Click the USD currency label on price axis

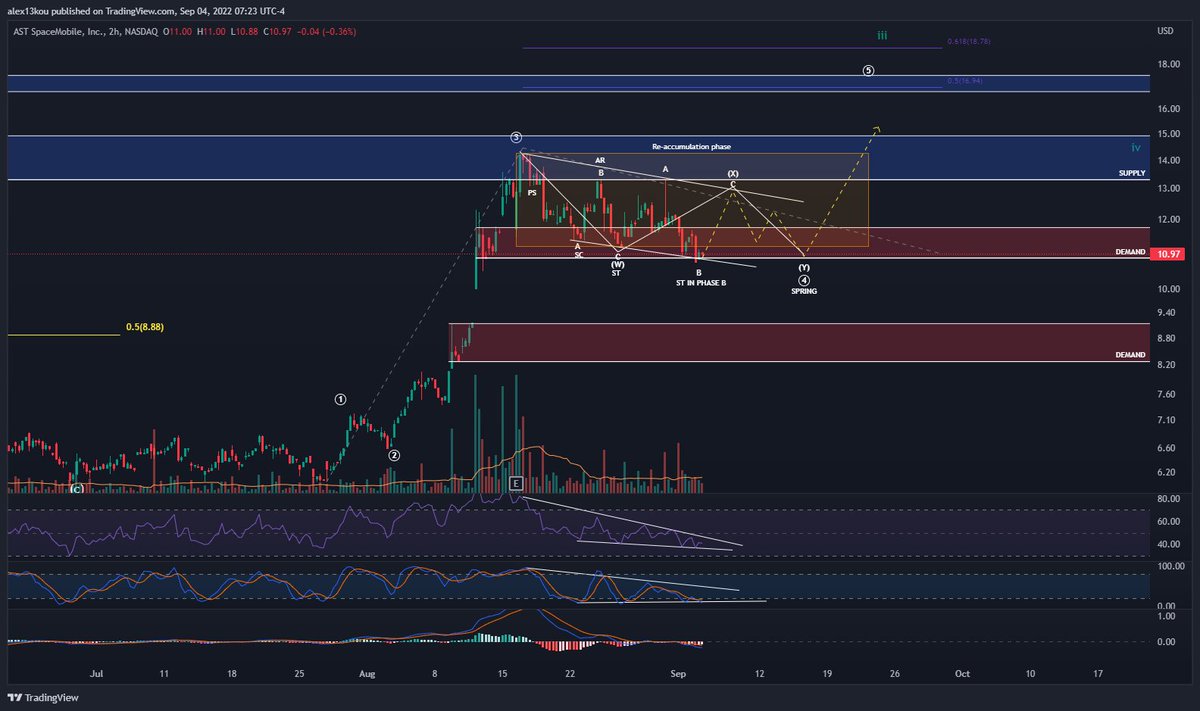point(1165,32)
